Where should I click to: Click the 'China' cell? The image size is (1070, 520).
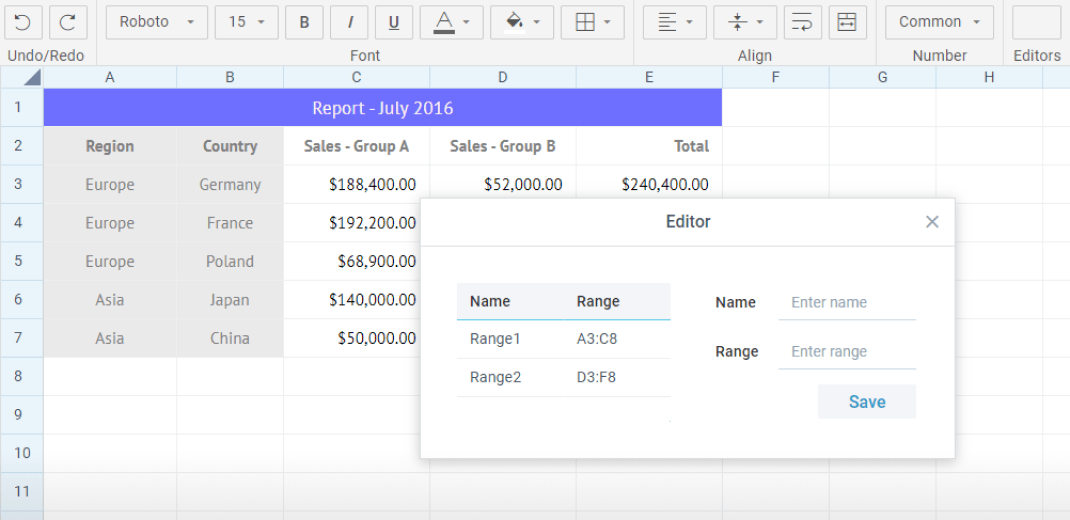tap(230, 338)
